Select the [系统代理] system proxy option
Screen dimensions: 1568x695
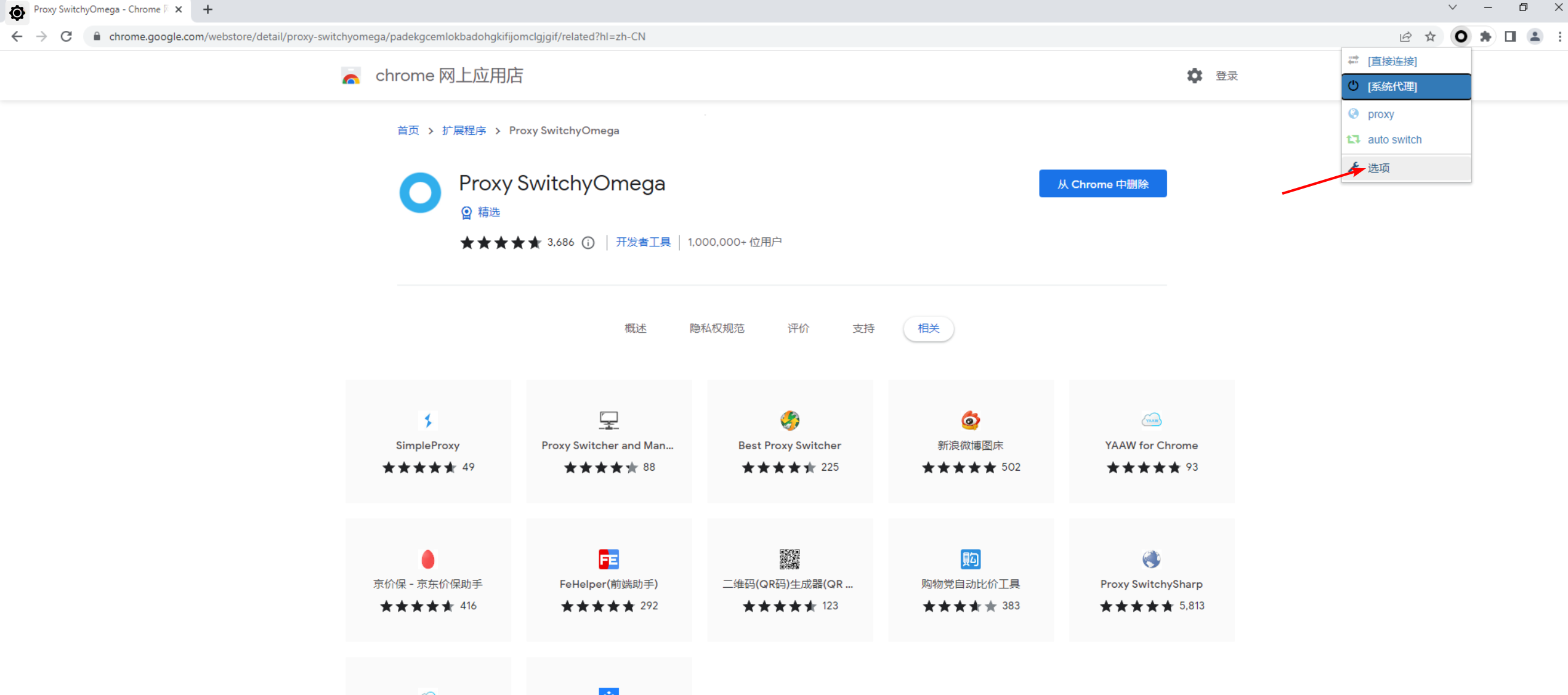tap(1392, 87)
